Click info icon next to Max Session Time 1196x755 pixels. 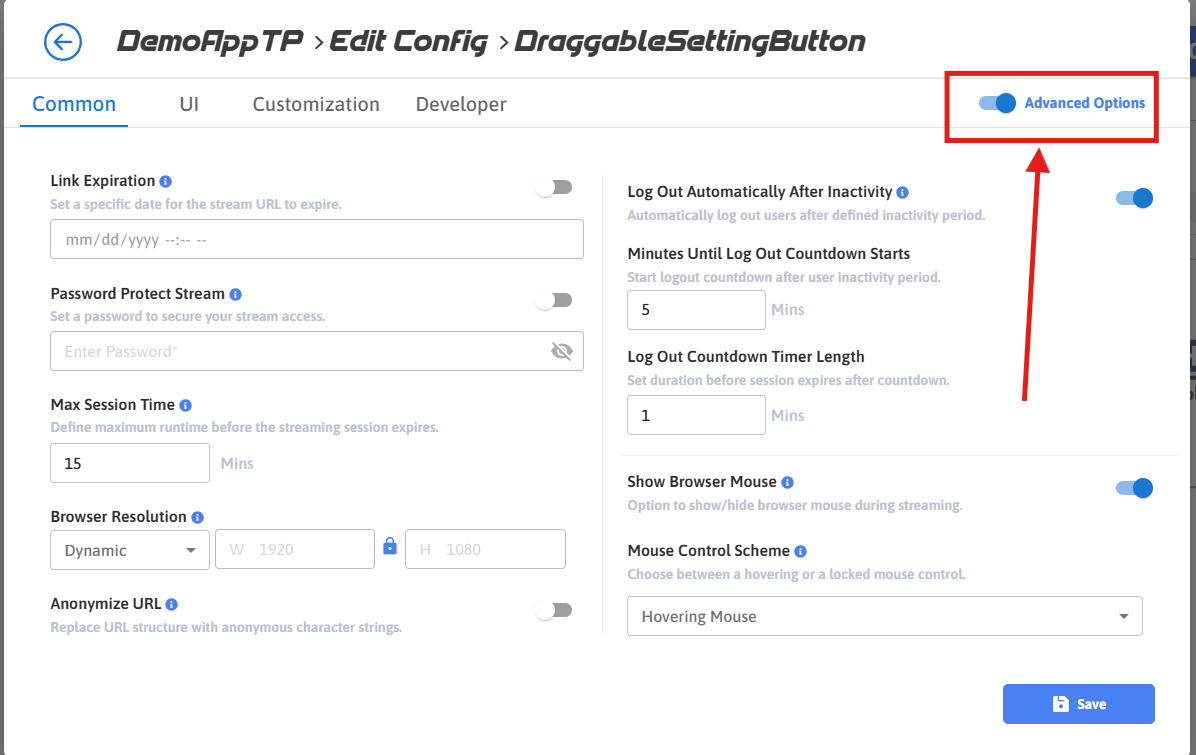click(186, 405)
